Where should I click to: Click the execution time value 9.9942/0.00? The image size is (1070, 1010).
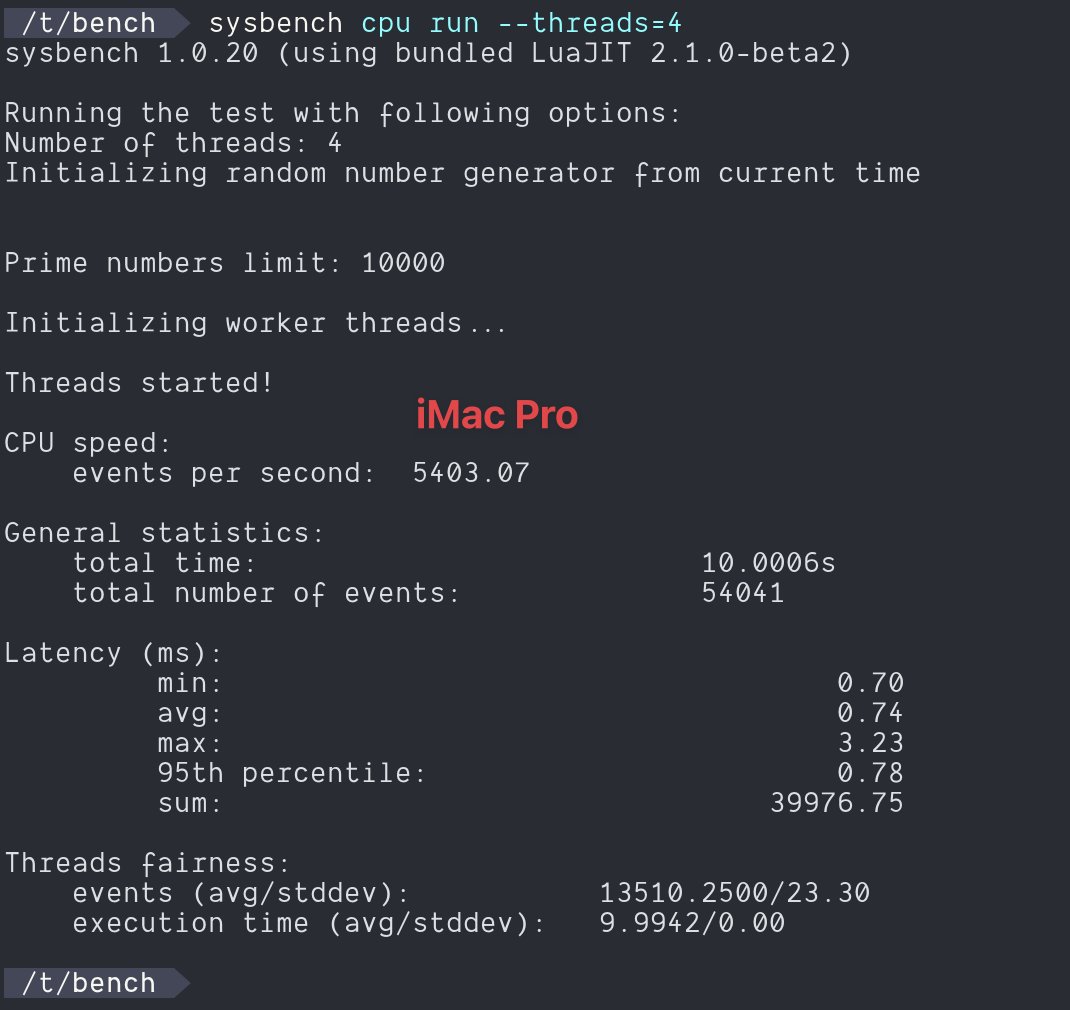tap(692, 923)
